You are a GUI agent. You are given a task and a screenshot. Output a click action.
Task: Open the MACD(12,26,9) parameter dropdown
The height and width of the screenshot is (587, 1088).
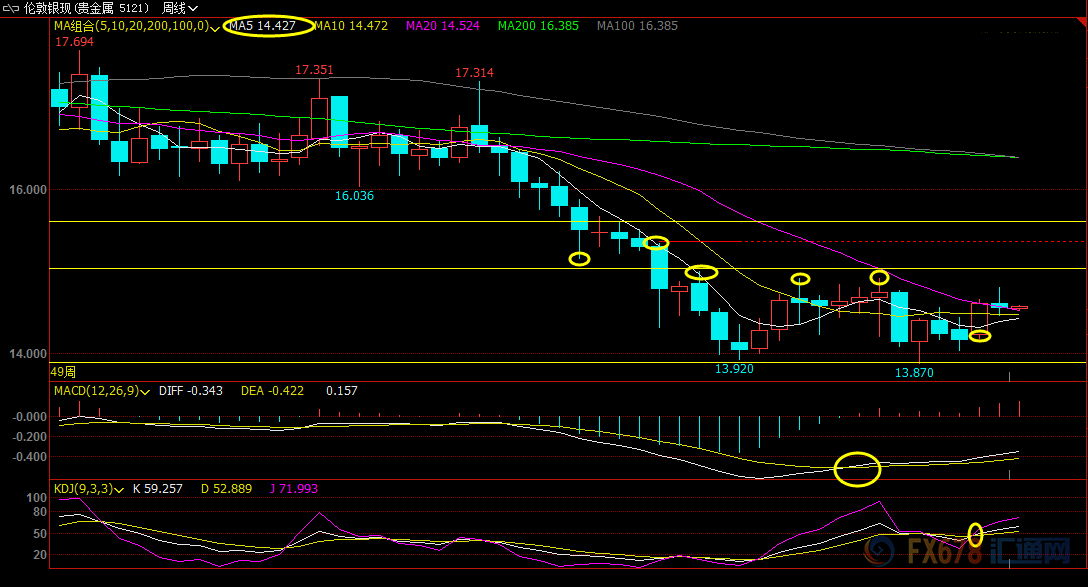(146, 392)
